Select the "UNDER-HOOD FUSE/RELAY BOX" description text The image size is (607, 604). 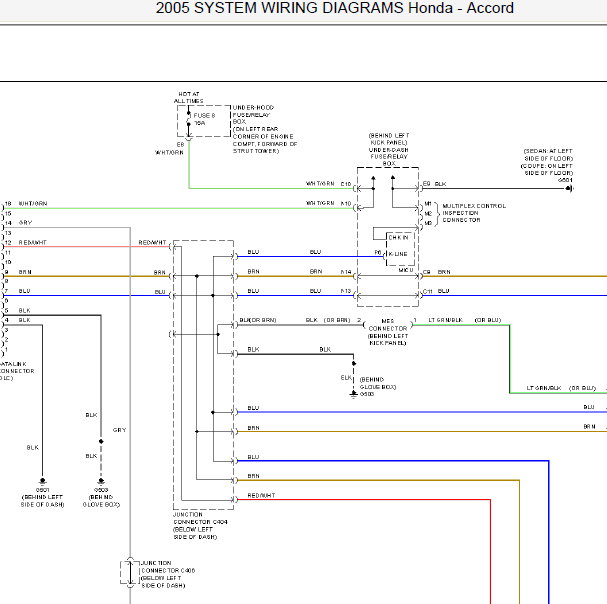click(253, 114)
